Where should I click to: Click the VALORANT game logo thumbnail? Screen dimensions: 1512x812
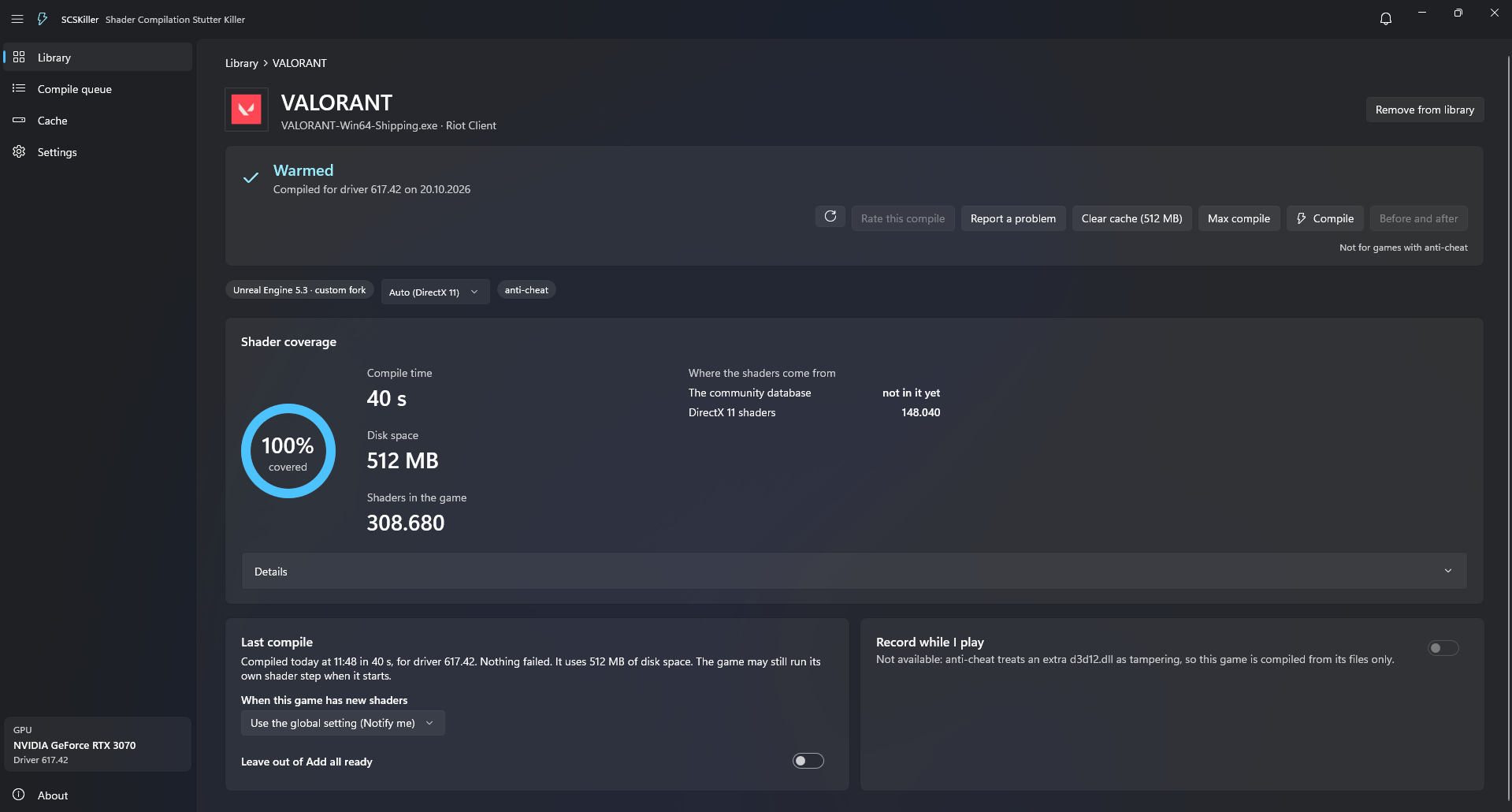pyautogui.click(x=247, y=110)
